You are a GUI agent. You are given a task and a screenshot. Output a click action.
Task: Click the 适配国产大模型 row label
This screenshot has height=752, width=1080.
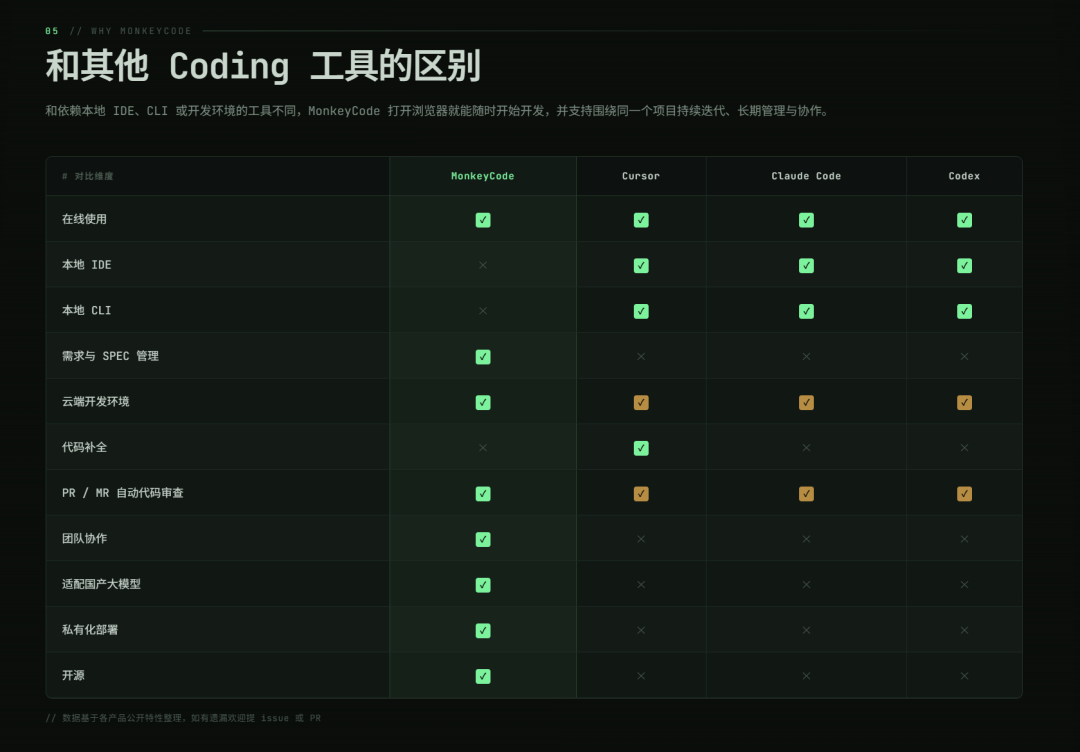point(101,584)
